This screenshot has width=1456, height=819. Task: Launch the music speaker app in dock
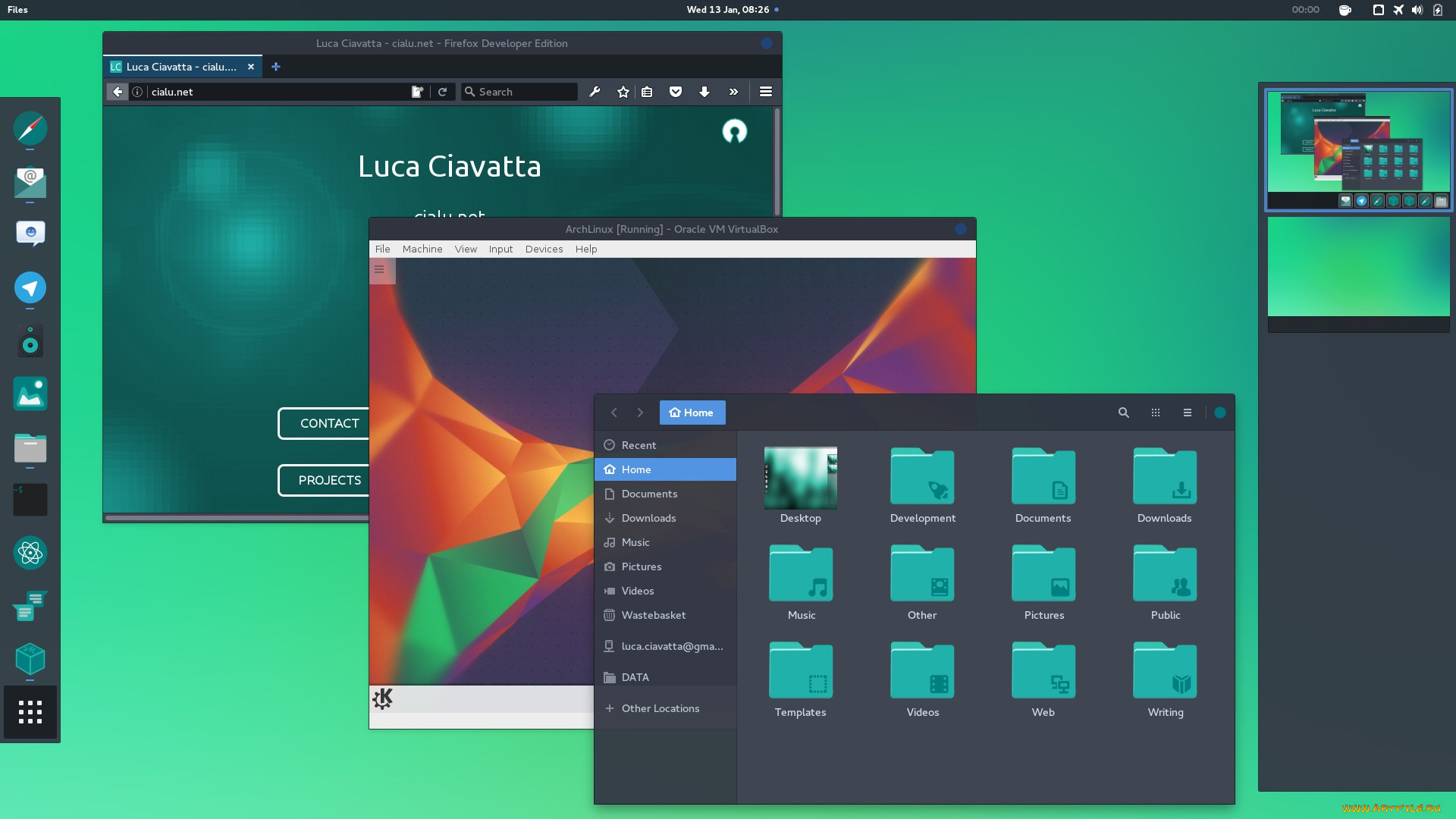coord(30,341)
